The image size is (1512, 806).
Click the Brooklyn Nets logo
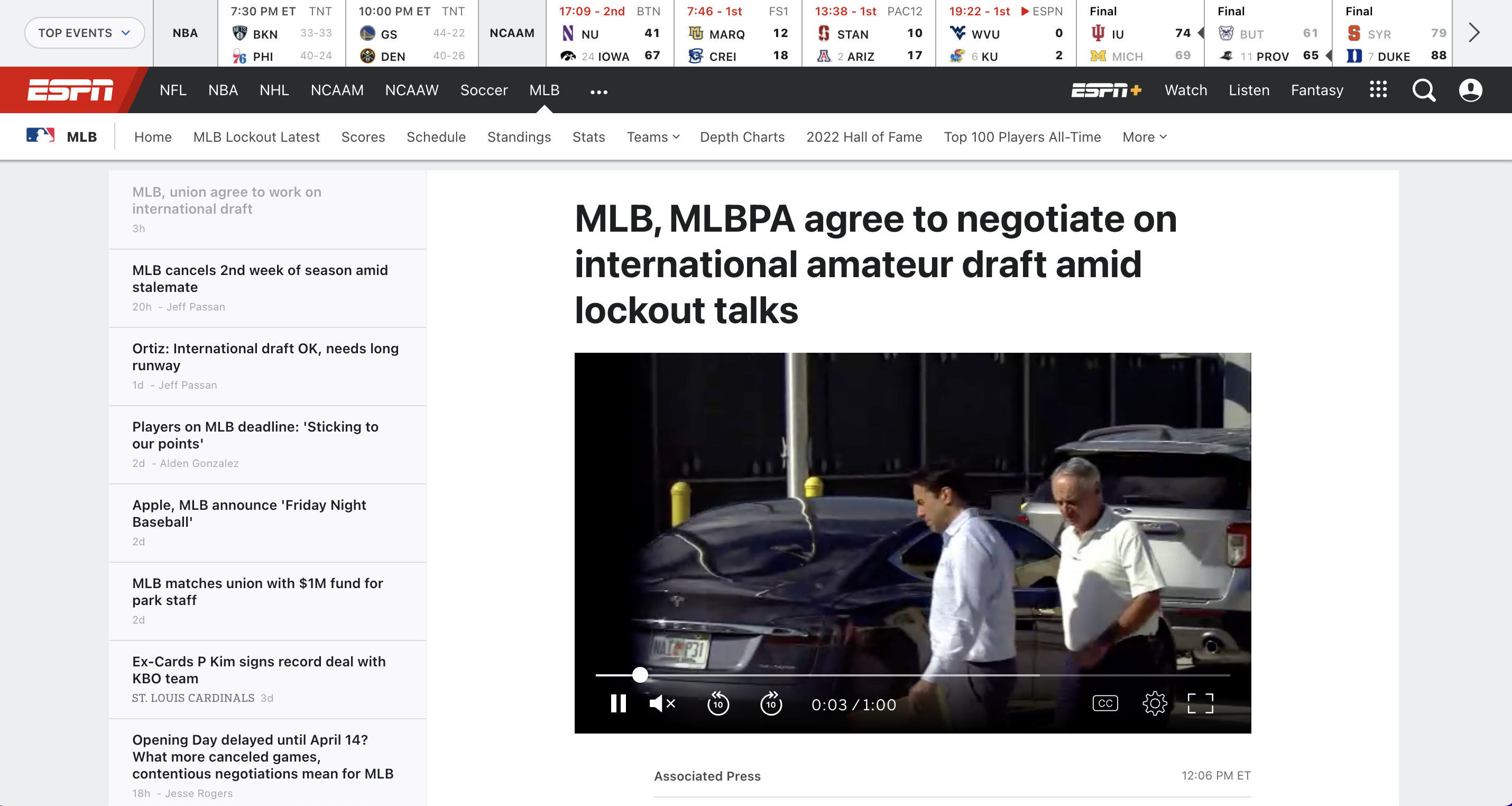click(239, 33)
